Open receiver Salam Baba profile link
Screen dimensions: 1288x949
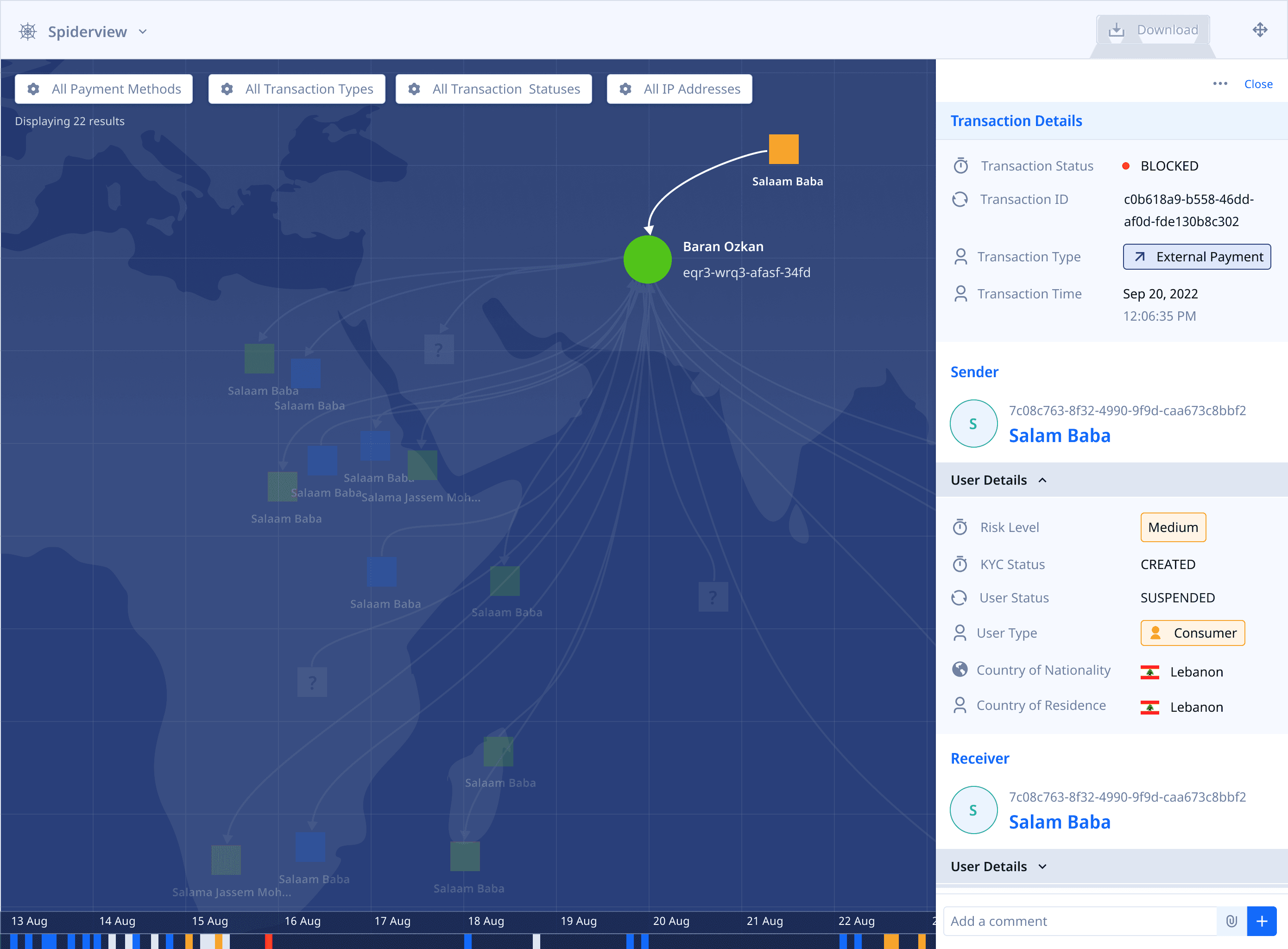(x=1060, y=822)
